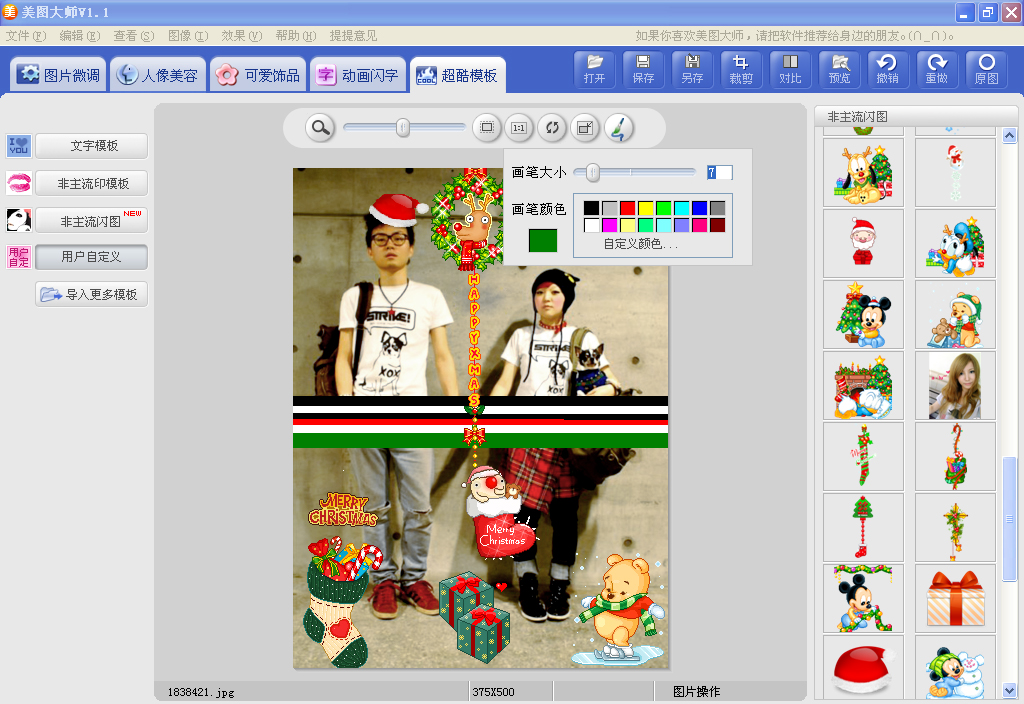
Task: Click the 用户自定义 button
Action: [91, 257]
